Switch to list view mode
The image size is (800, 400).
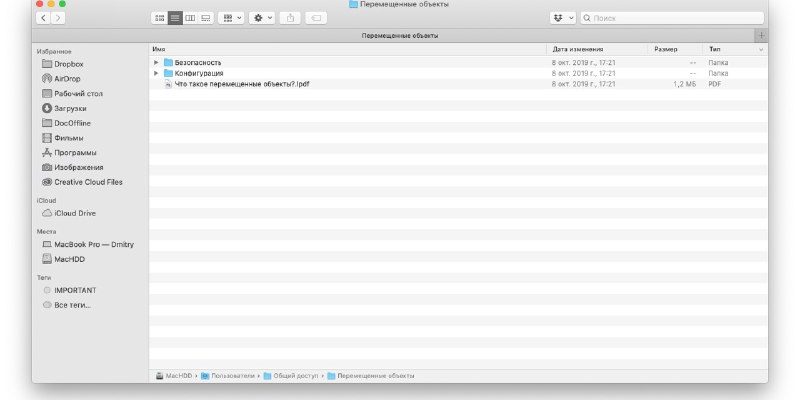pos(175,18)
